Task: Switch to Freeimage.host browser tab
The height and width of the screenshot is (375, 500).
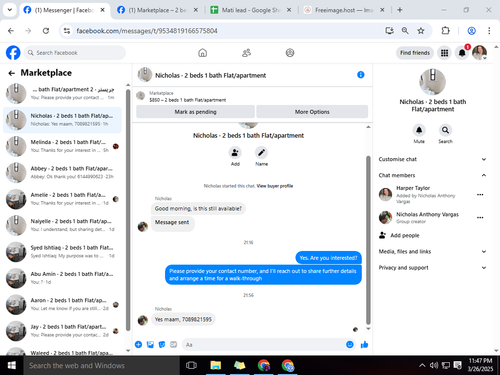Action: coord(343,10)
